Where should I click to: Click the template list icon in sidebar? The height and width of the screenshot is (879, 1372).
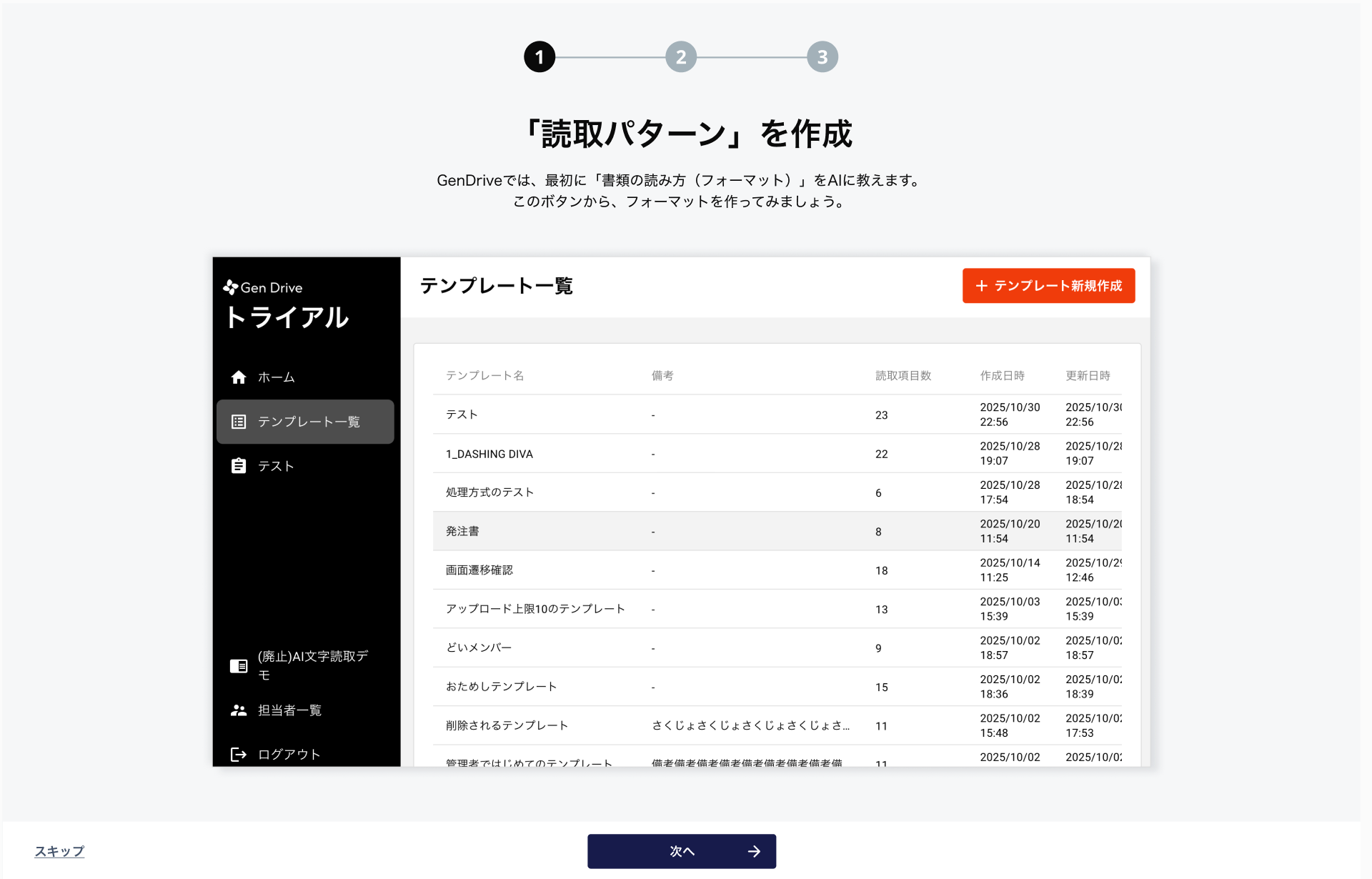[x=239, y=422]
